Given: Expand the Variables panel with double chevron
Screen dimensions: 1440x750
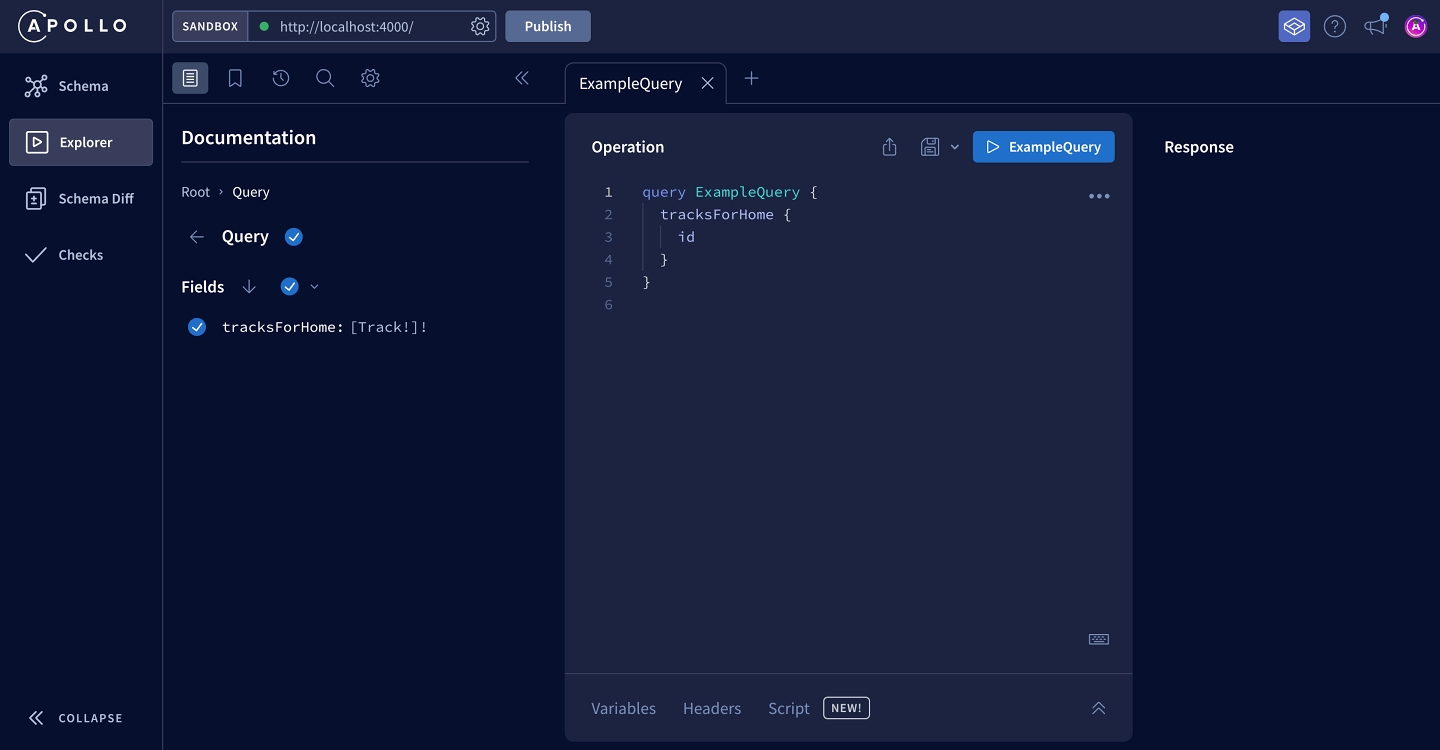Looking at the screenshot, I should click(x=1098, y=708).
